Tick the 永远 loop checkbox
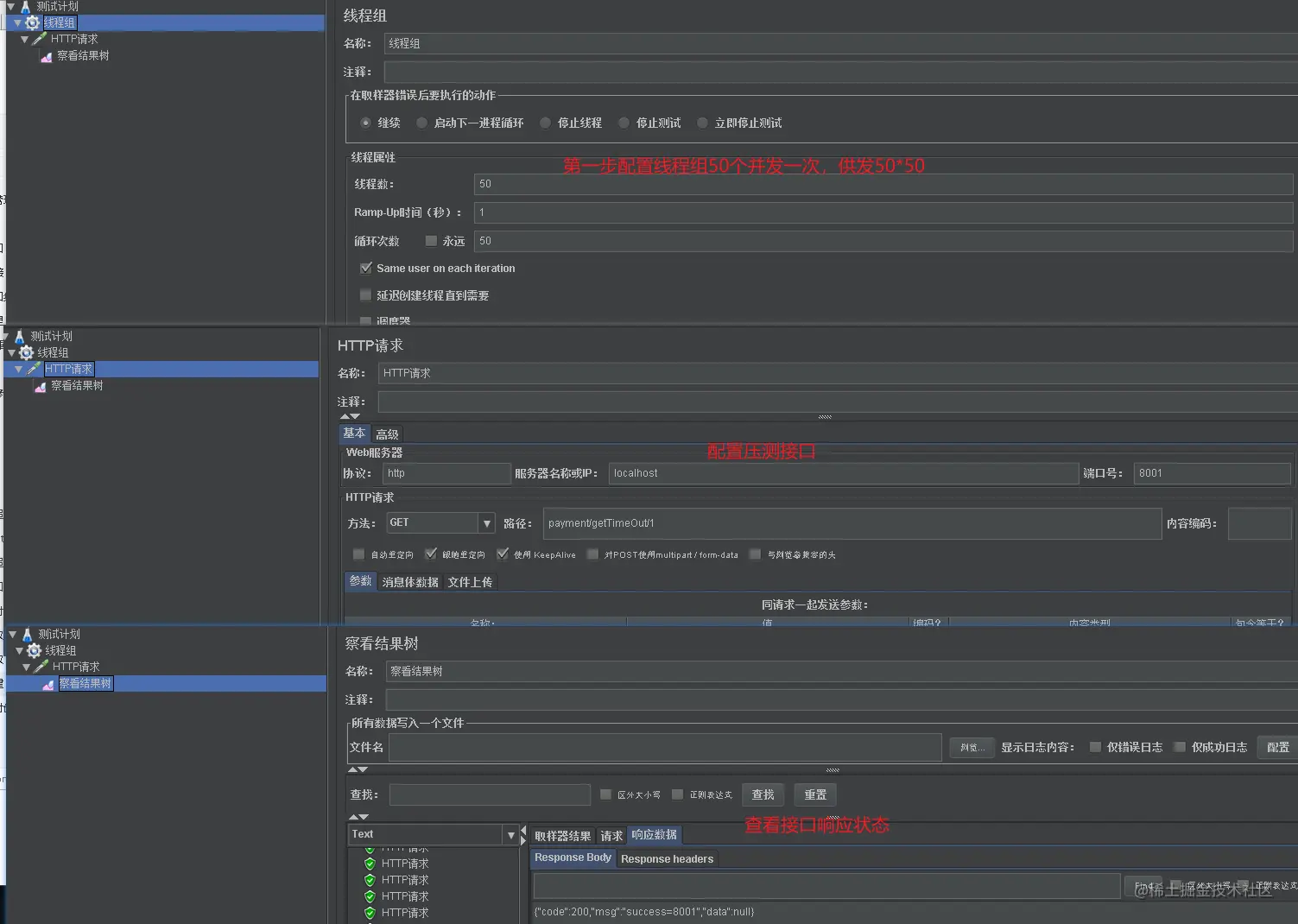The width and height of the screenshot is (1298, 924). coord(431,241)
